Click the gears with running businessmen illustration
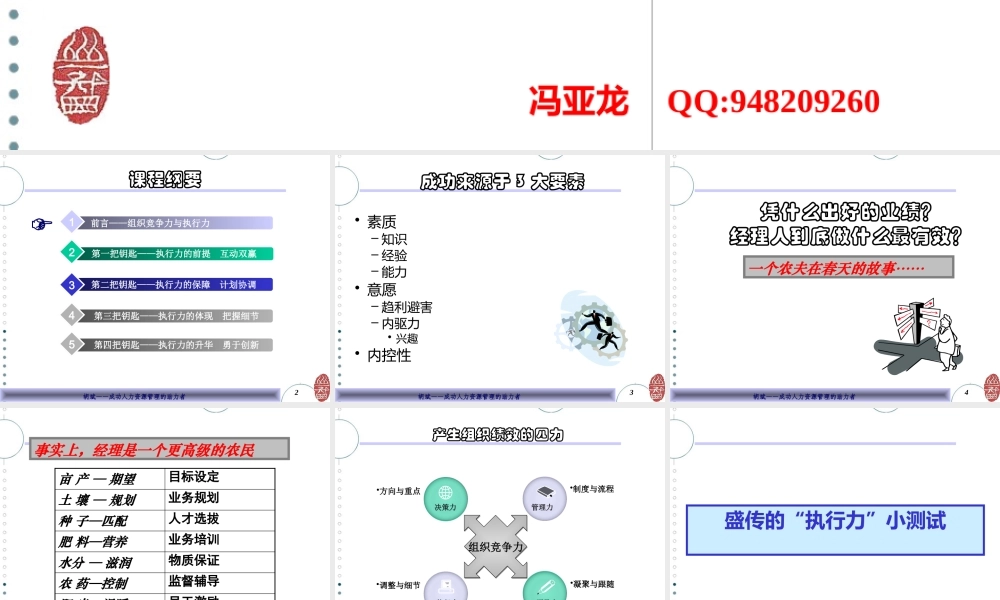 coord(591,327)
